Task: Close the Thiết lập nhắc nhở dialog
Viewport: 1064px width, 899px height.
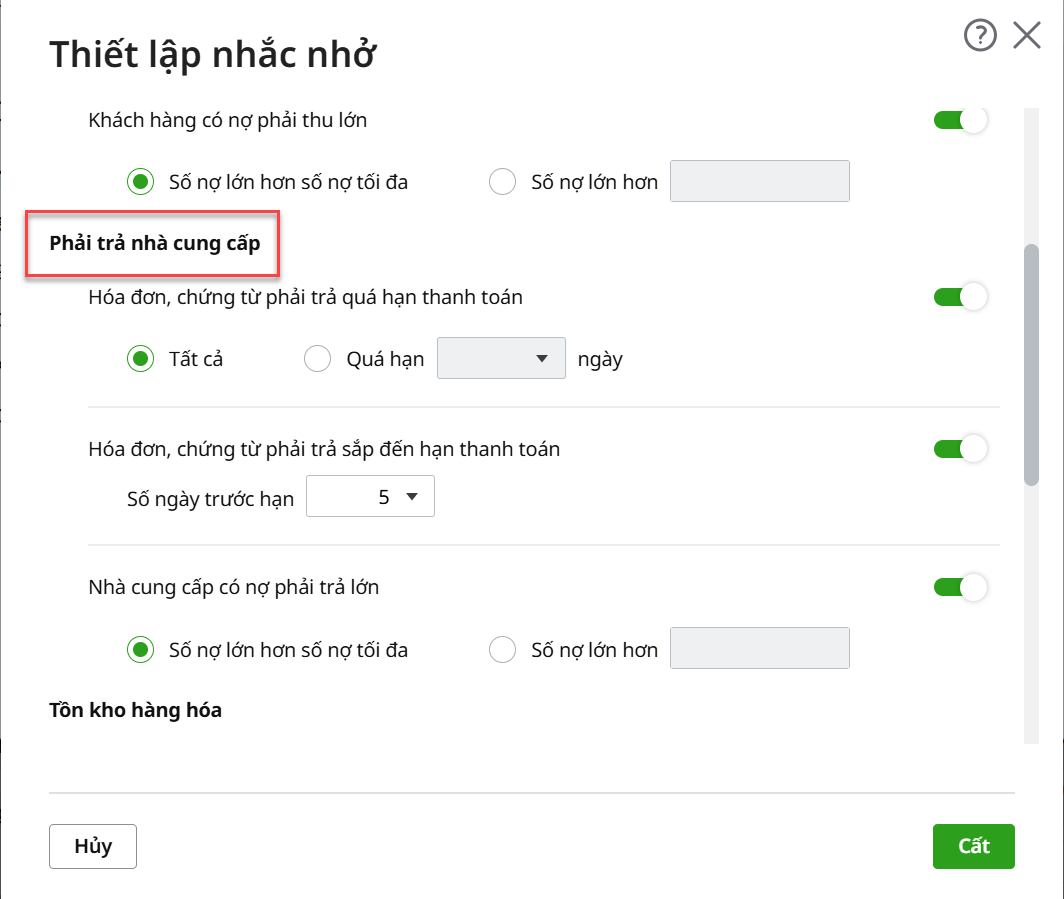Action: point(1027,36)
